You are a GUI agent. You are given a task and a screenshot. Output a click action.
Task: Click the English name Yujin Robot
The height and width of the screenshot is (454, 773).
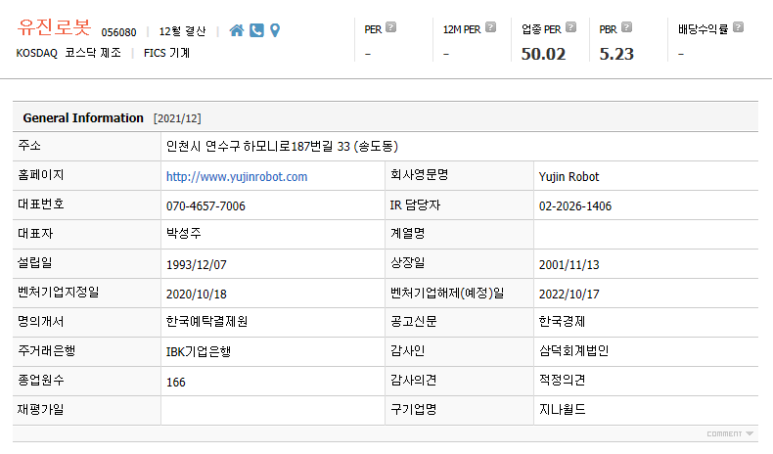coord(569,176)
